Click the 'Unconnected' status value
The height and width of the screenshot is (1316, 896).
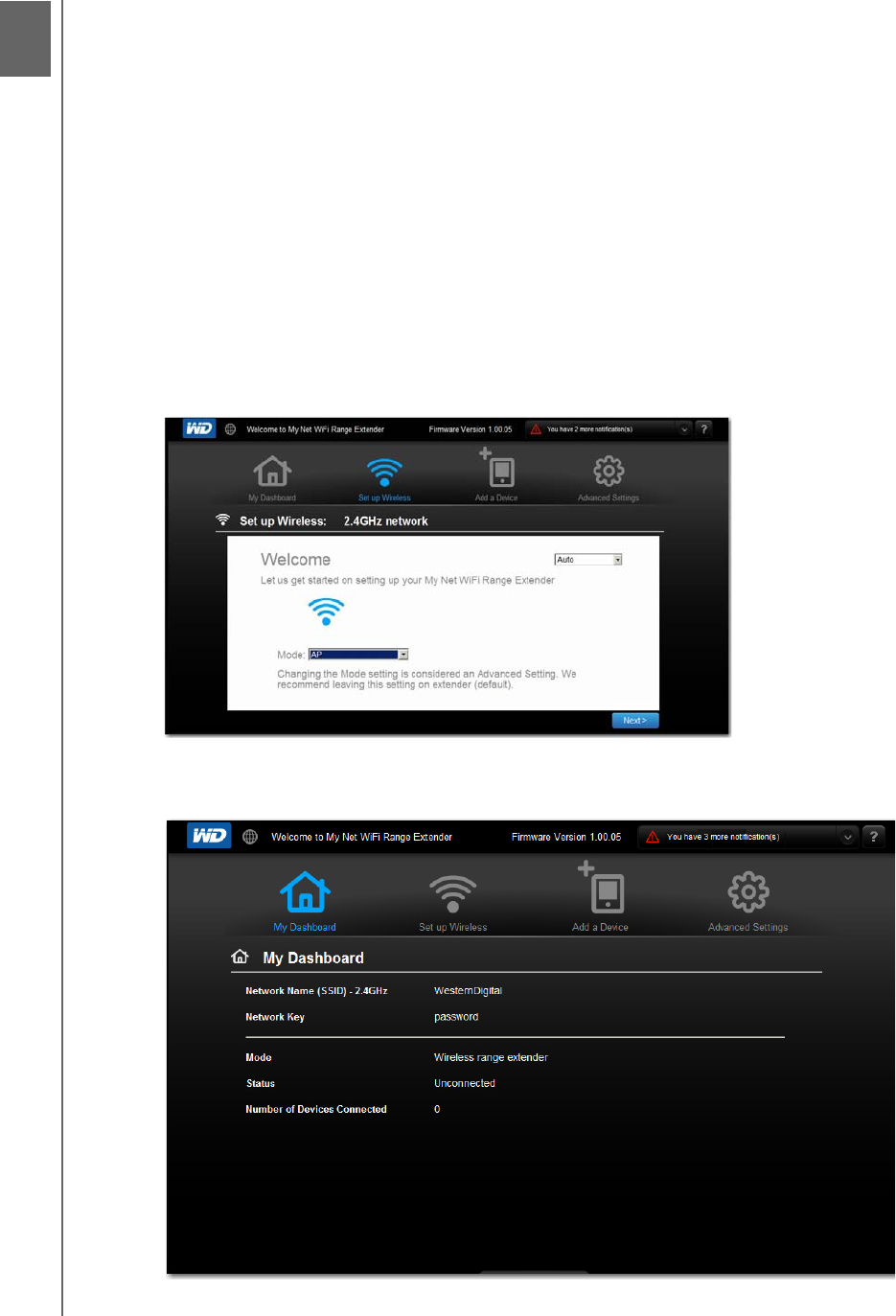click(465, 1084)
